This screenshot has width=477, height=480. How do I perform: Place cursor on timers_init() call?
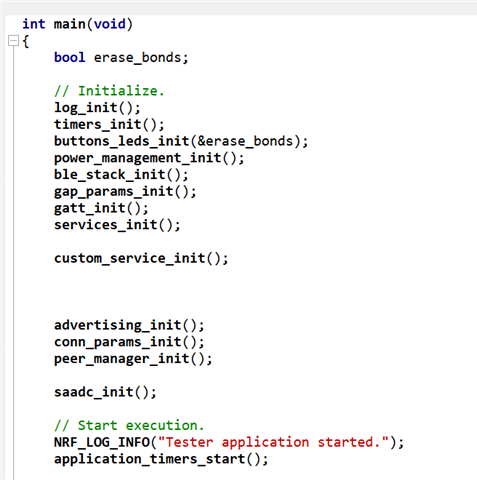tap(109, 125)
